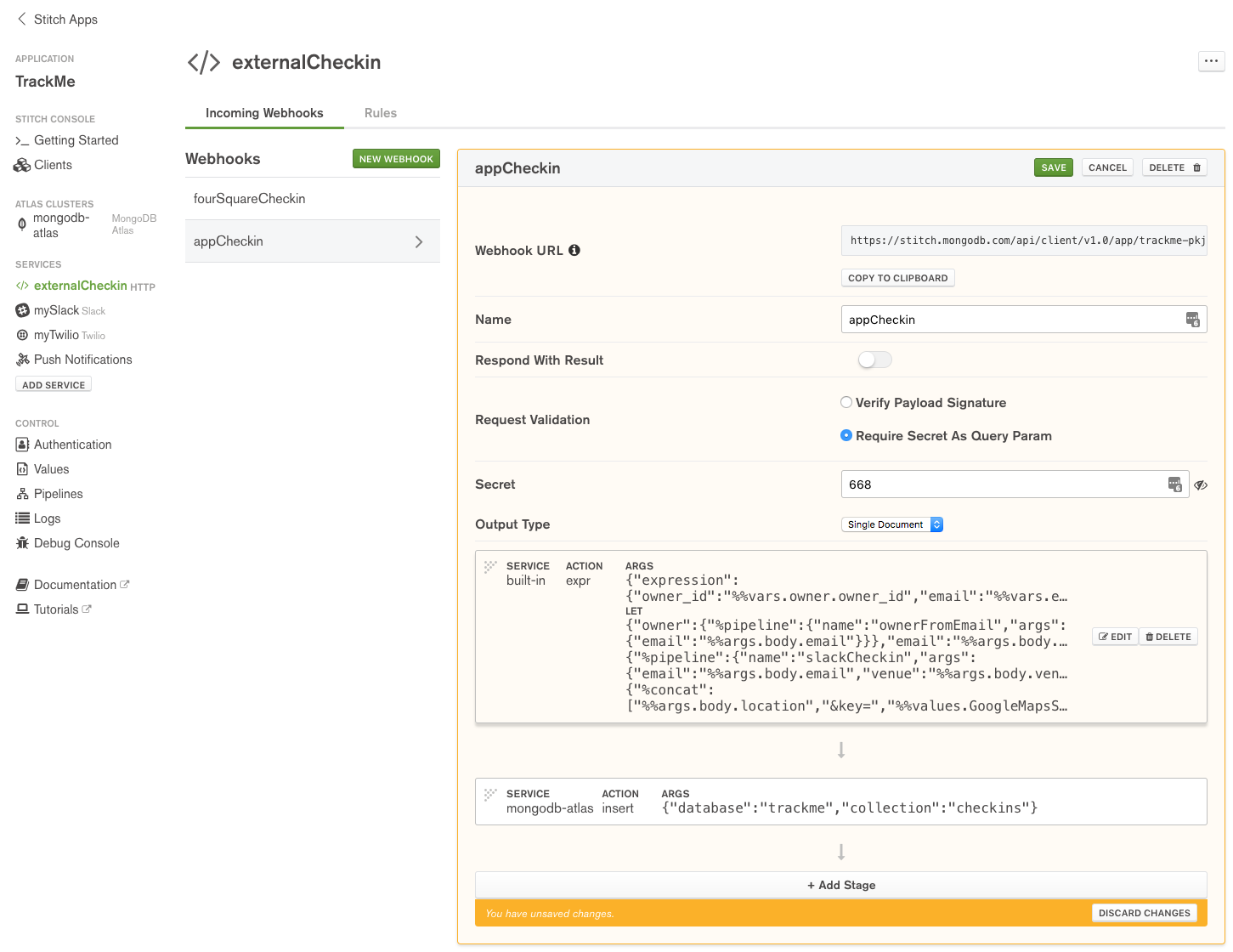
Task: Open the overflow menu at top right
Action: 1211,60
